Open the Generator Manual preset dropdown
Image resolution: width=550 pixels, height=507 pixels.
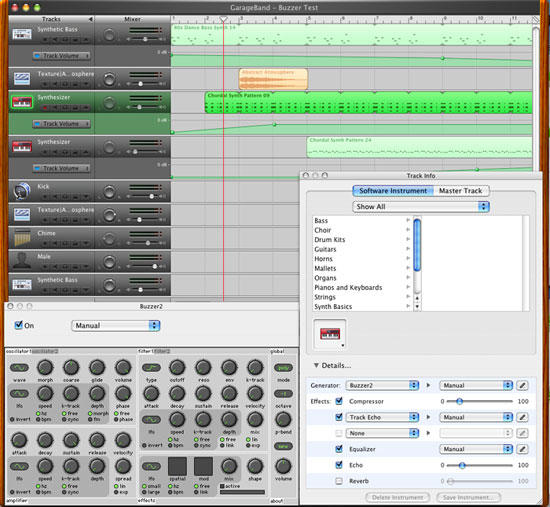476,385
